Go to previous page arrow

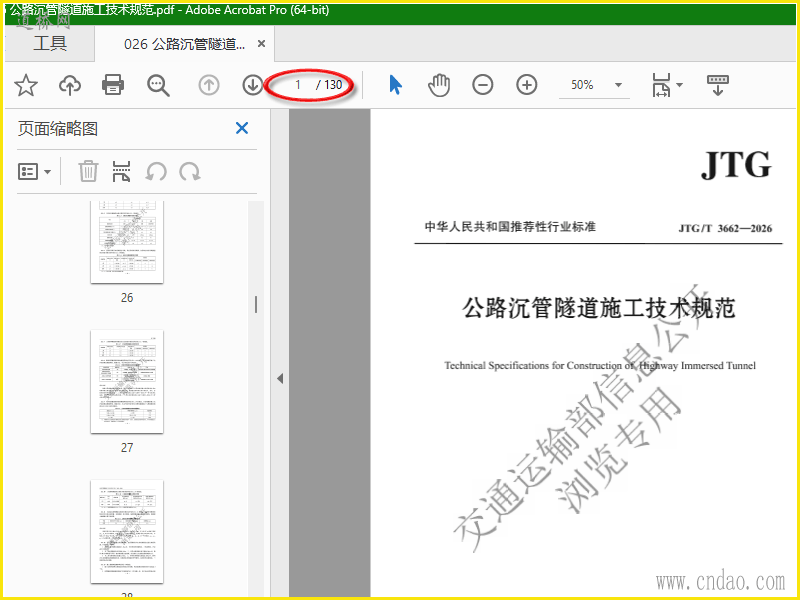(x=209, y=85)
